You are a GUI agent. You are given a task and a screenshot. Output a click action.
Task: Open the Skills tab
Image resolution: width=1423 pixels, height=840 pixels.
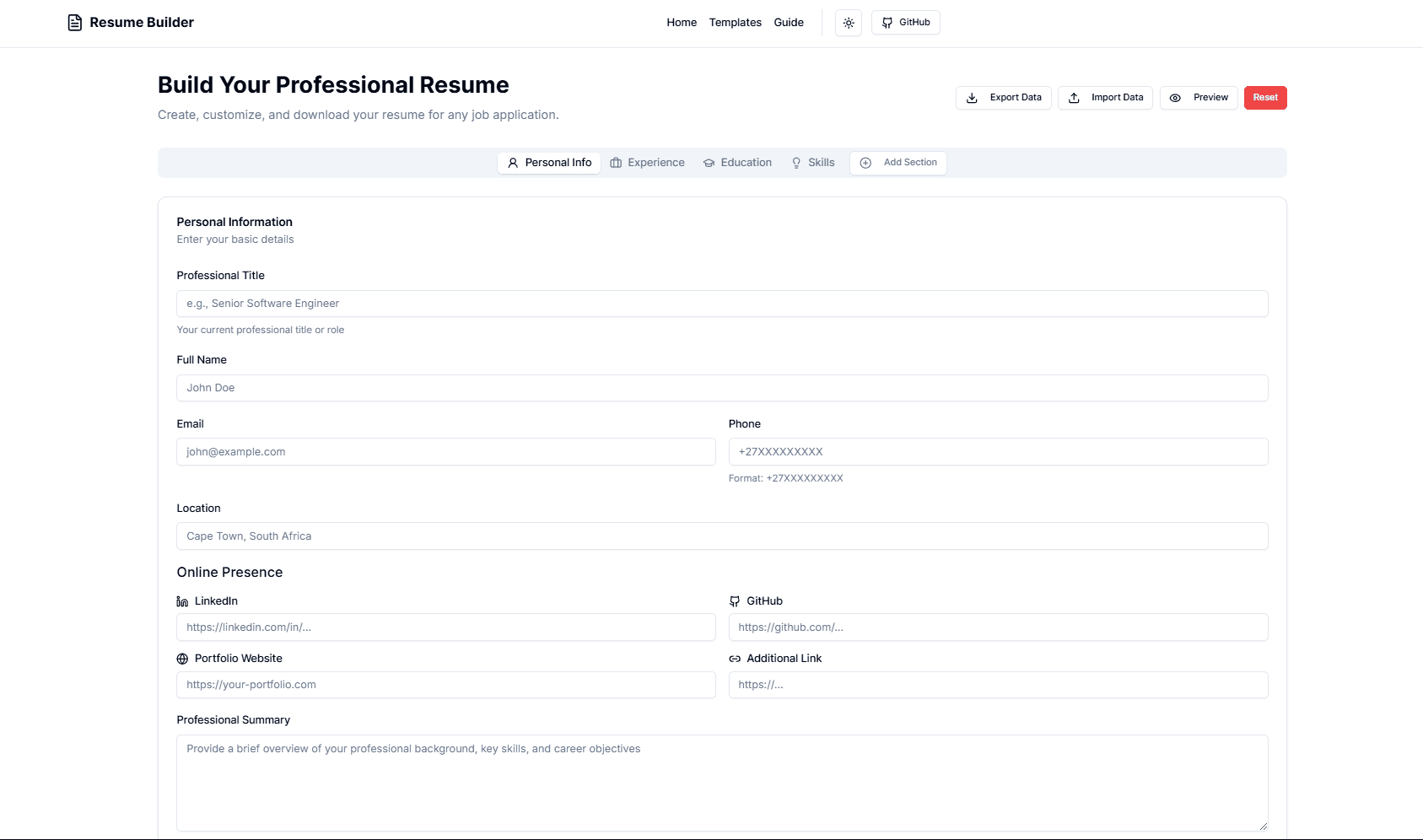point(812,163)
